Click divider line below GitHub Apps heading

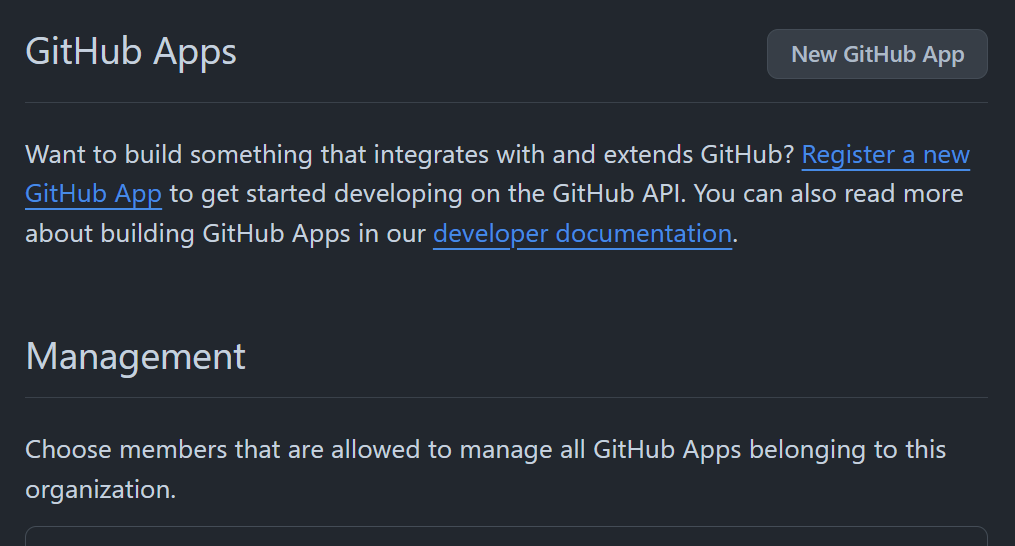pos(506,102)
